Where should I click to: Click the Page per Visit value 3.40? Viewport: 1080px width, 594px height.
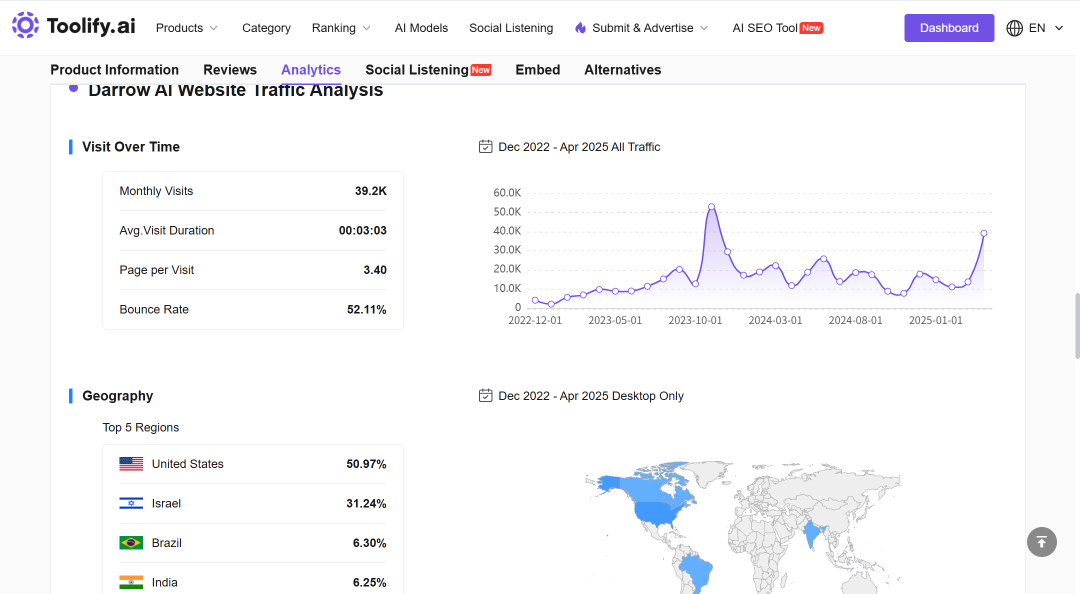click(375, 270)
